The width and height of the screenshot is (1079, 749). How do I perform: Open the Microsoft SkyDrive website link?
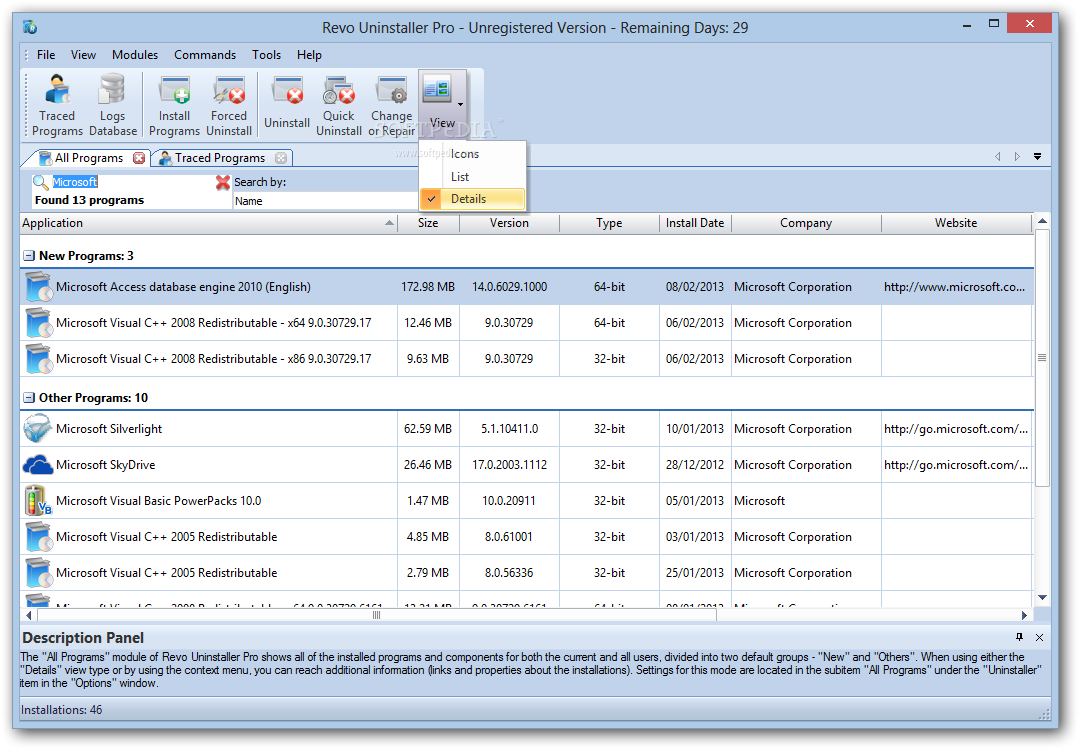(956, 465)
